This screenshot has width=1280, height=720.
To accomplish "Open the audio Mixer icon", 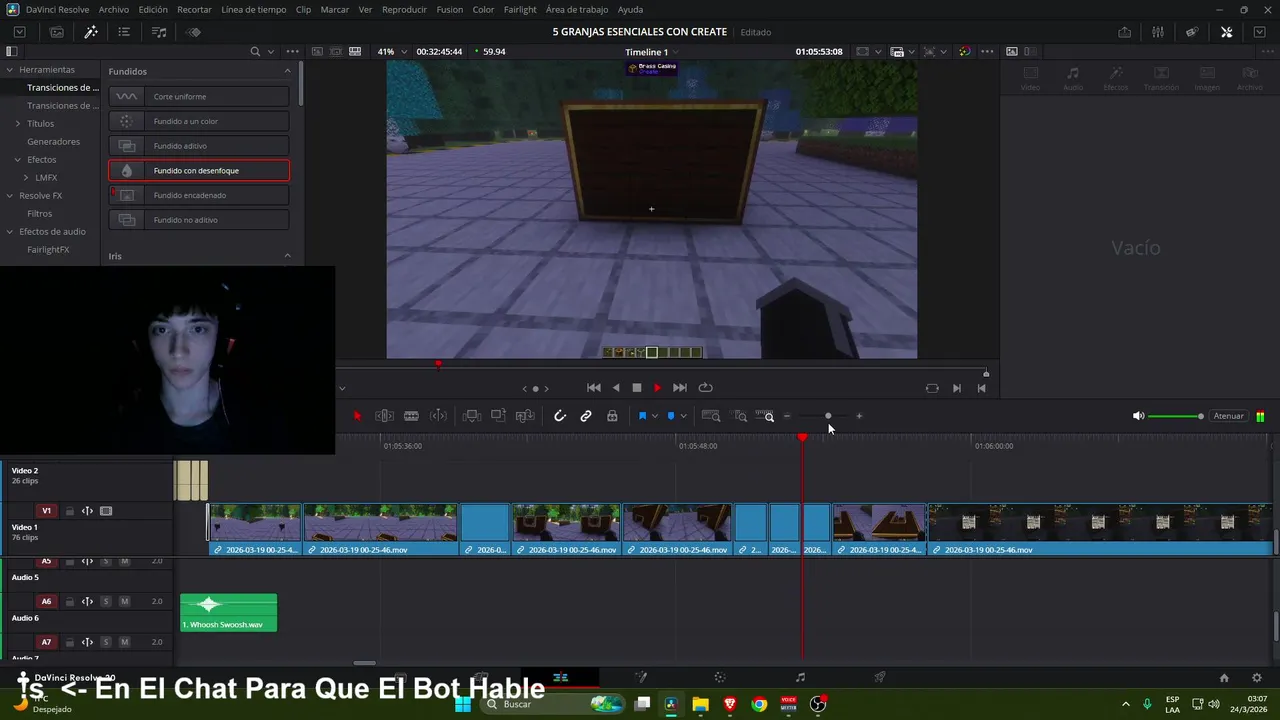I will tap(1158, 32).
